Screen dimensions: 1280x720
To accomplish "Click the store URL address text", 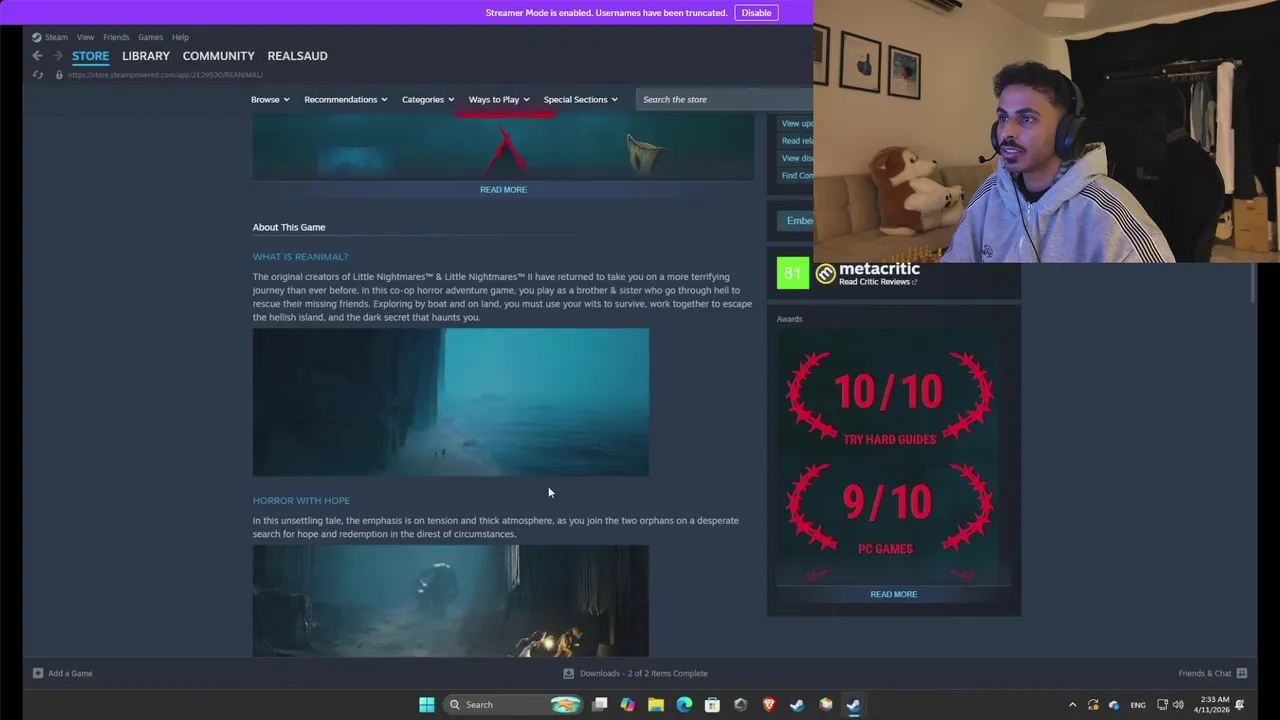I will [x=165, y=75].
